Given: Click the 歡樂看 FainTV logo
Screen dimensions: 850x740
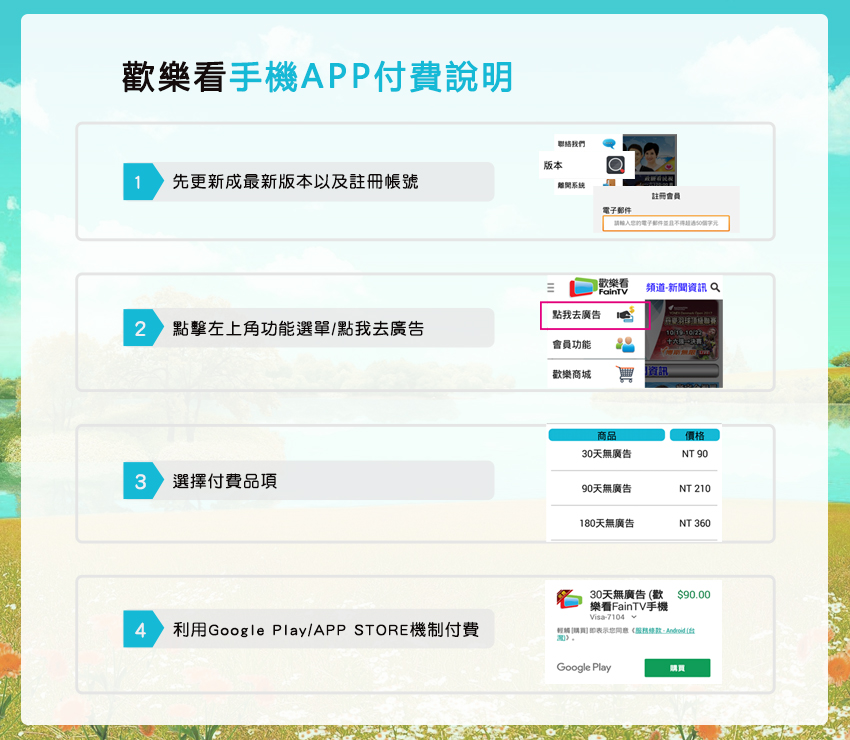Looking at the screenshot, I should click(598, 287).
